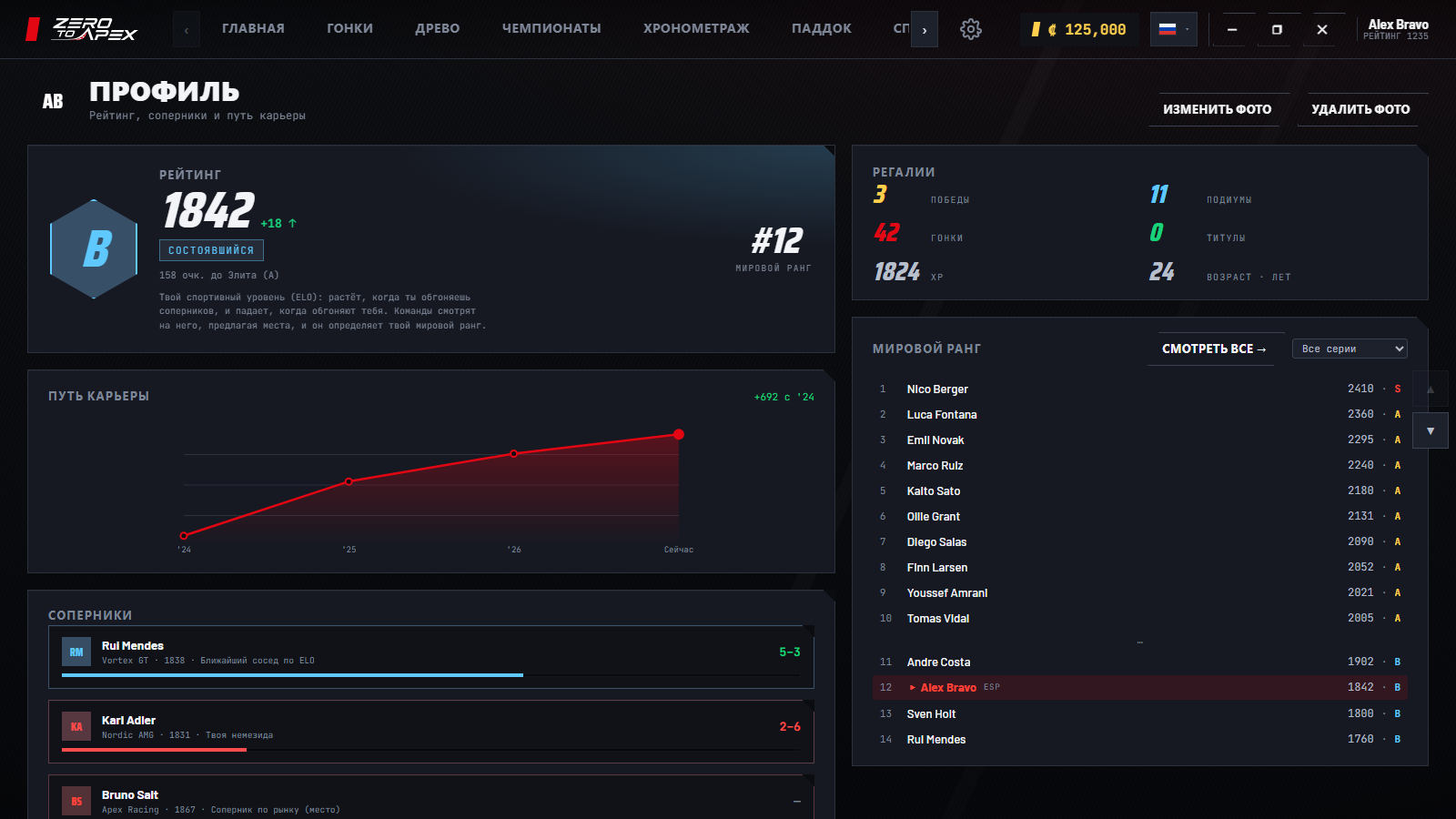
Task: Click the СОСТОЯВШИЙСЯ rank label
Action: (x=211, y=250)
